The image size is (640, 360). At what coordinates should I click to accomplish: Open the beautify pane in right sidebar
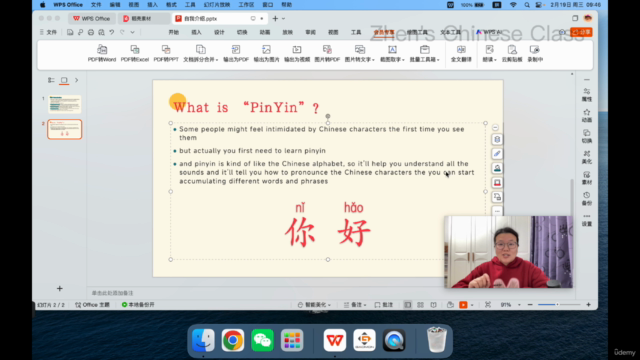tap(587, 157)
